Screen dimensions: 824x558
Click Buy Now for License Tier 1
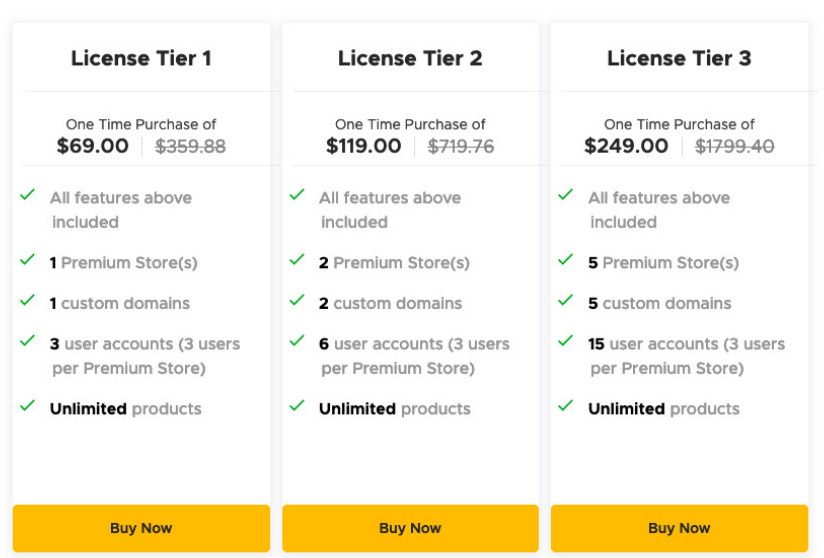141,528
